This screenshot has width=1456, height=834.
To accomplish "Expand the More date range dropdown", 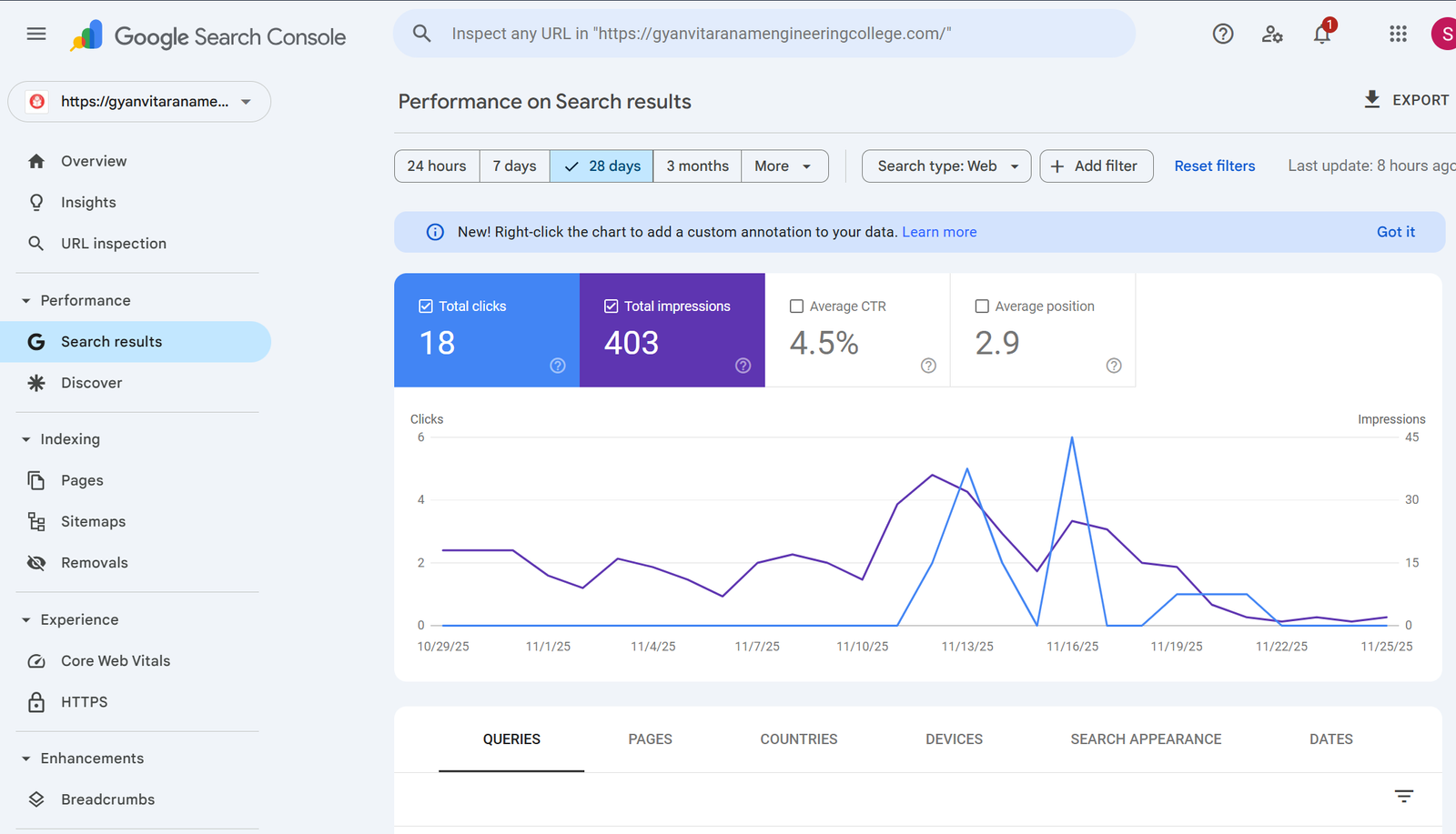I will pos(784,166).
